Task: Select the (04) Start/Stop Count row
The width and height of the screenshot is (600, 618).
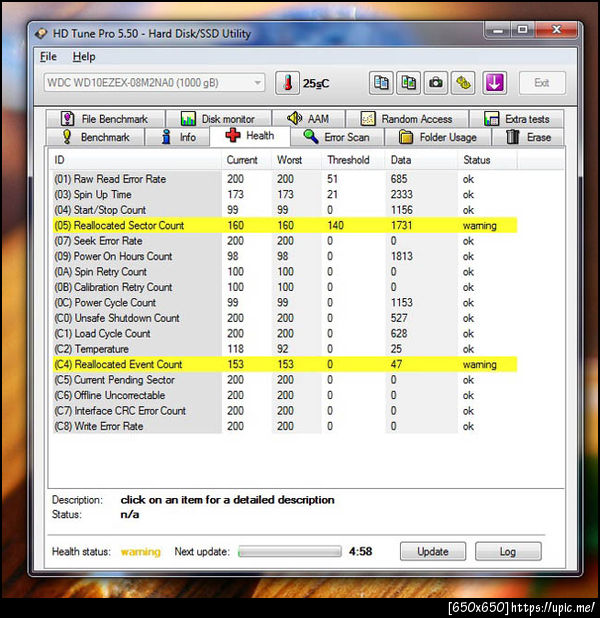Action: (285, 210)
